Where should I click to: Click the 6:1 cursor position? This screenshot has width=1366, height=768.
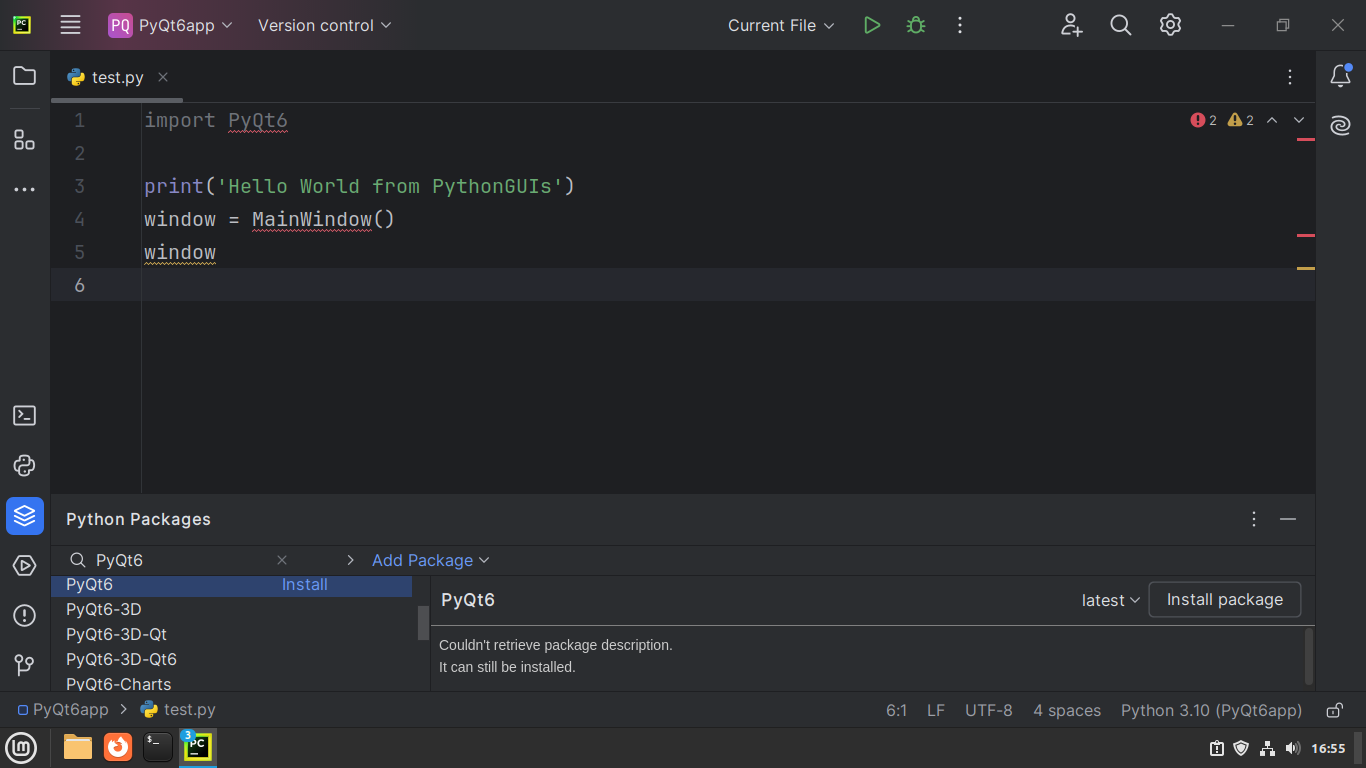point(896,710)
